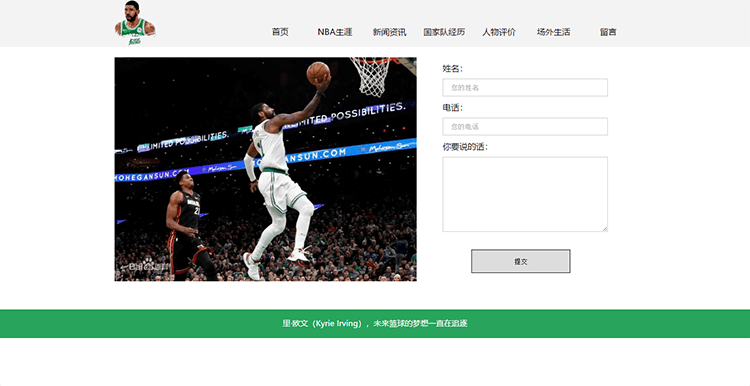Select the 新闻资讯 menu item
750x386 pixels.
(389, 32)
